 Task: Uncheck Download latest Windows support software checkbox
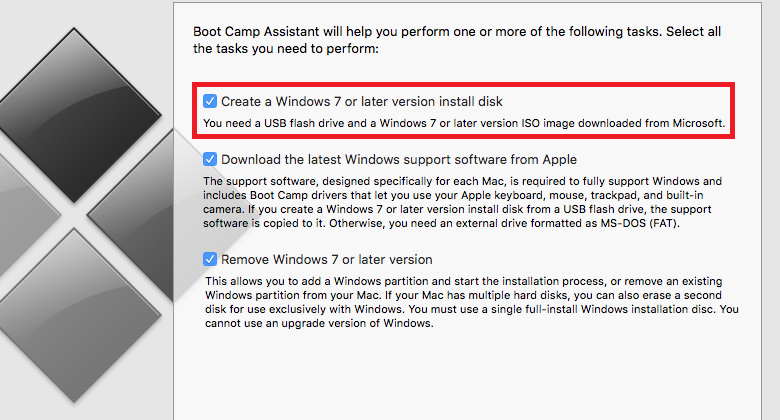(x=210, y=159)
